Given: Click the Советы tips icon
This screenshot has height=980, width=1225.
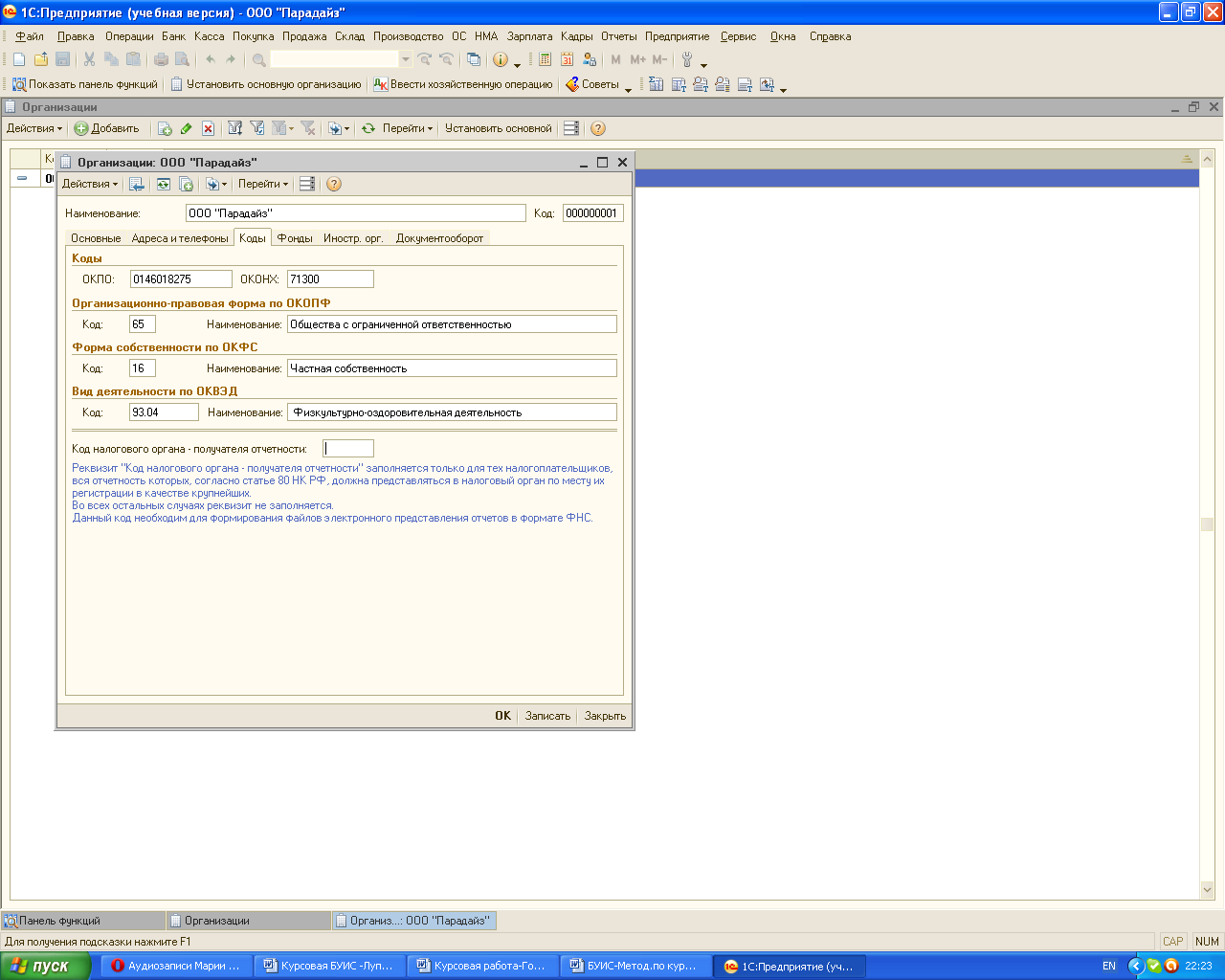Looking at the screenshot, I should [572, 84].
